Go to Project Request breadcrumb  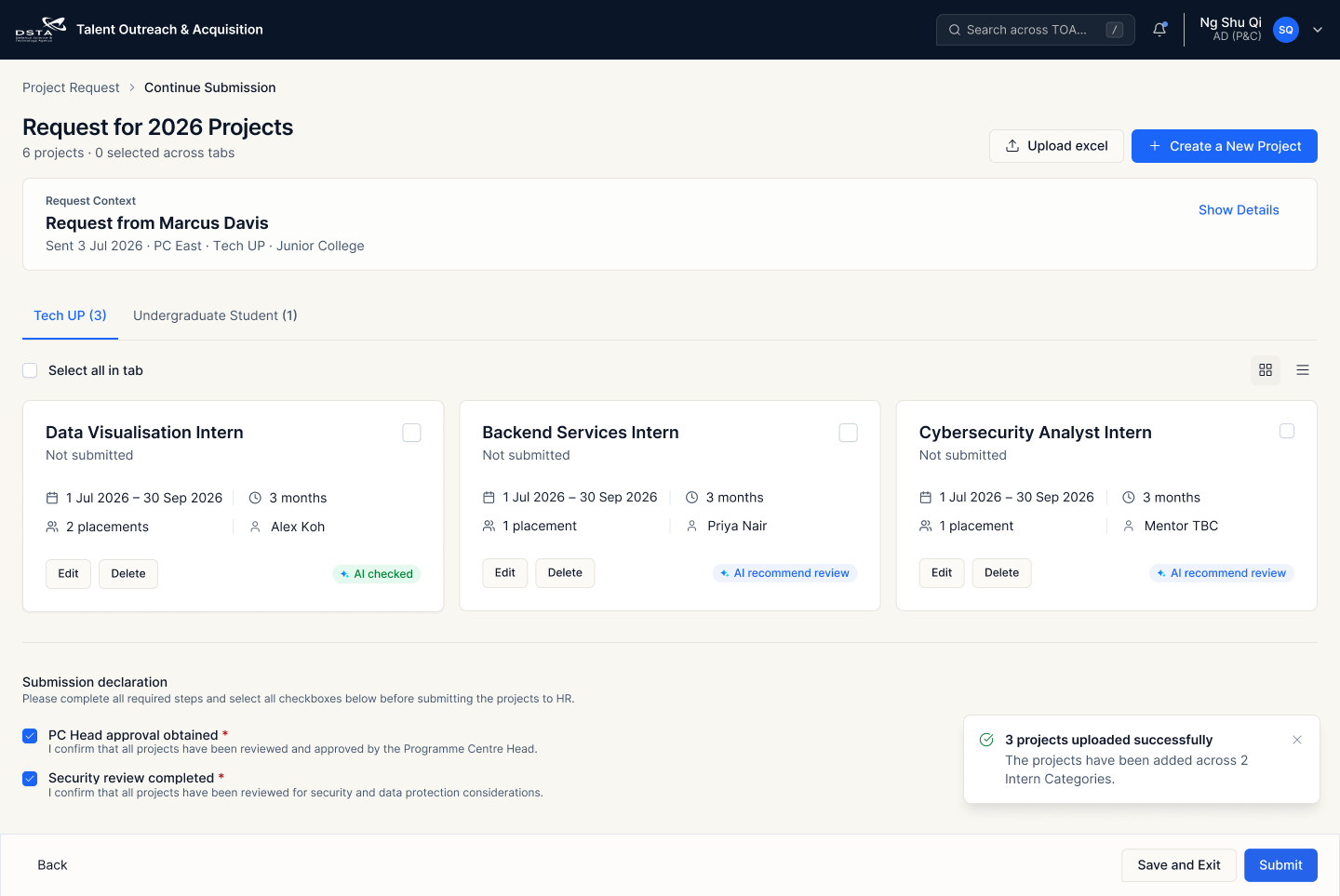coord(71,87)
